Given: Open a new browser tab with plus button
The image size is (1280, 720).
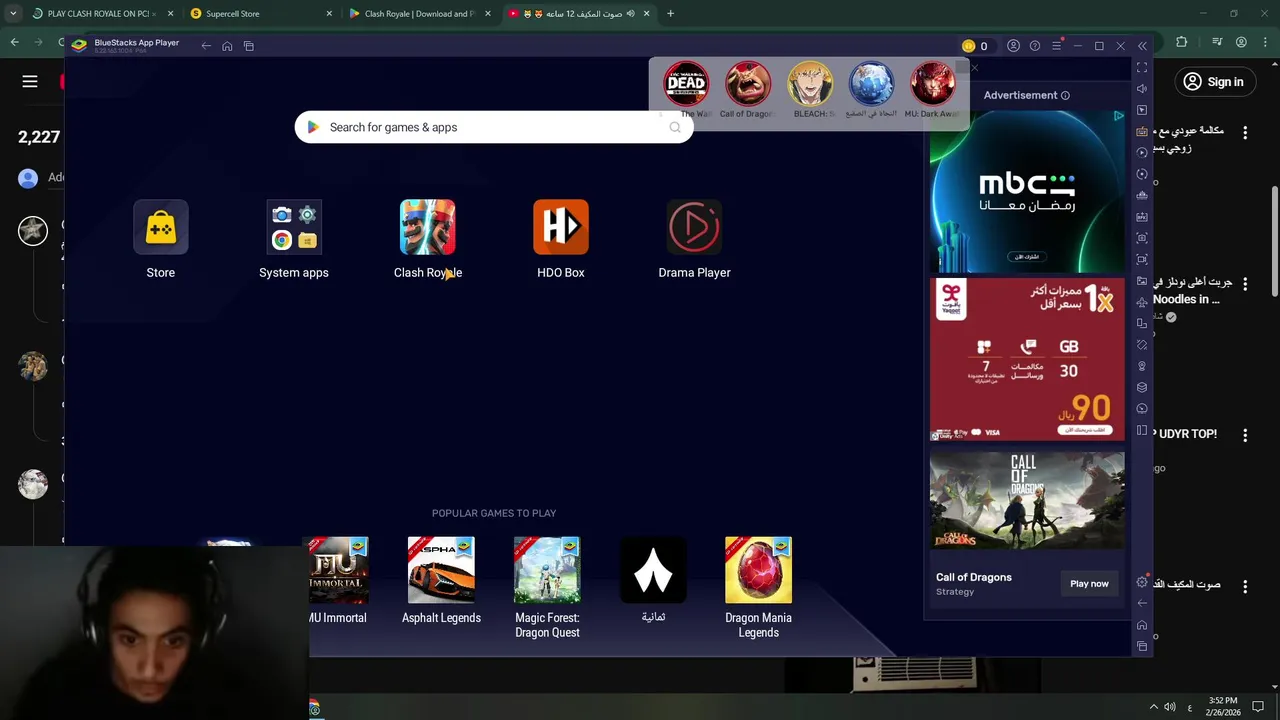Looking at the screenshot, I should pos(671,14).
